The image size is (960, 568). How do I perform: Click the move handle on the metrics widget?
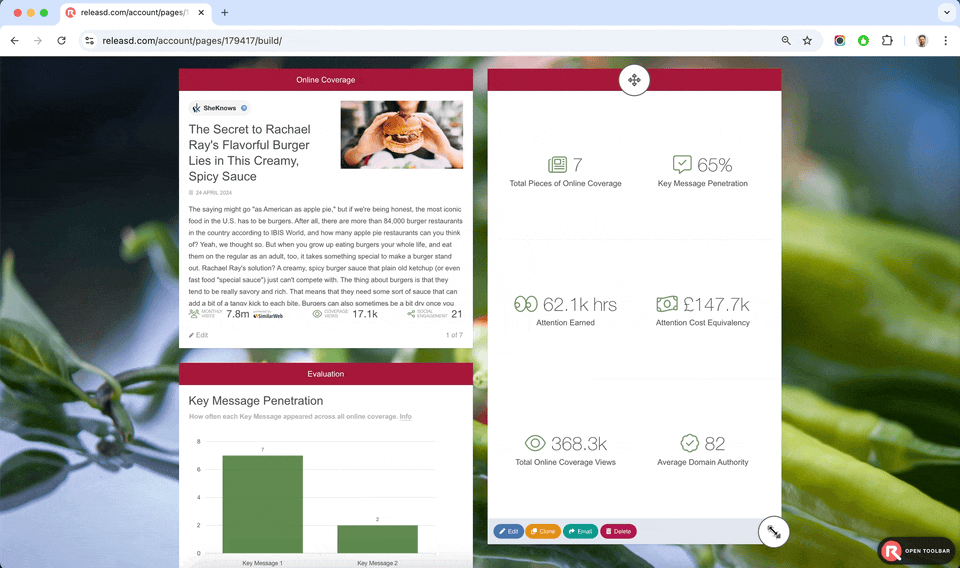coord(634,80)
